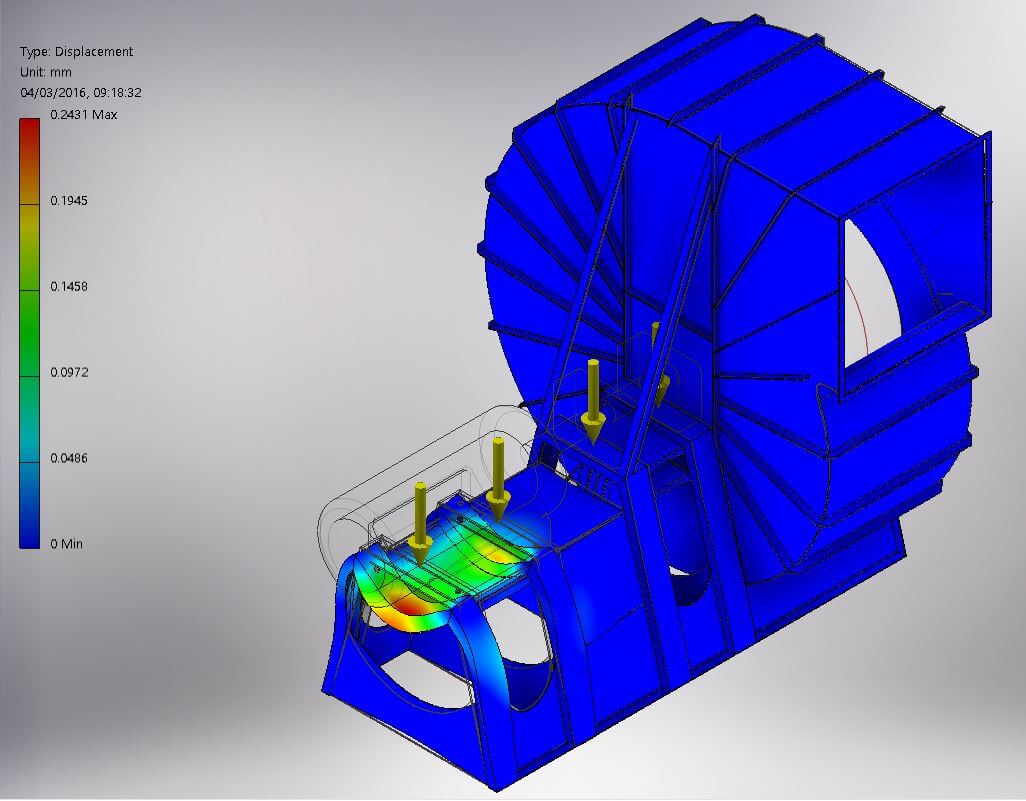Click the "0.1945" legend value
Image resolution: width=1026 pixels, height=801 pixels.
69,201
